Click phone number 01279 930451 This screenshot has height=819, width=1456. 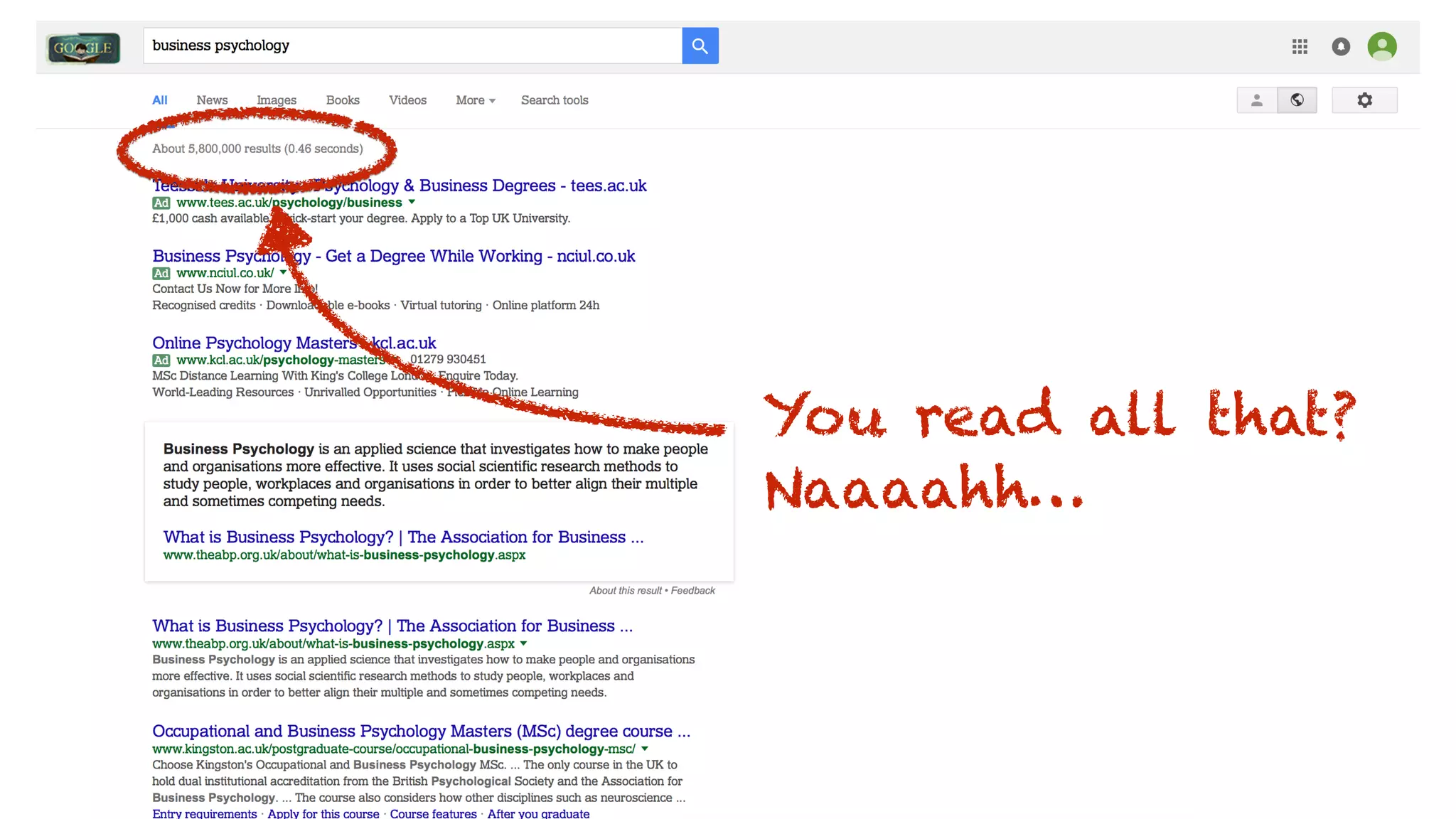tap(448, 360)
